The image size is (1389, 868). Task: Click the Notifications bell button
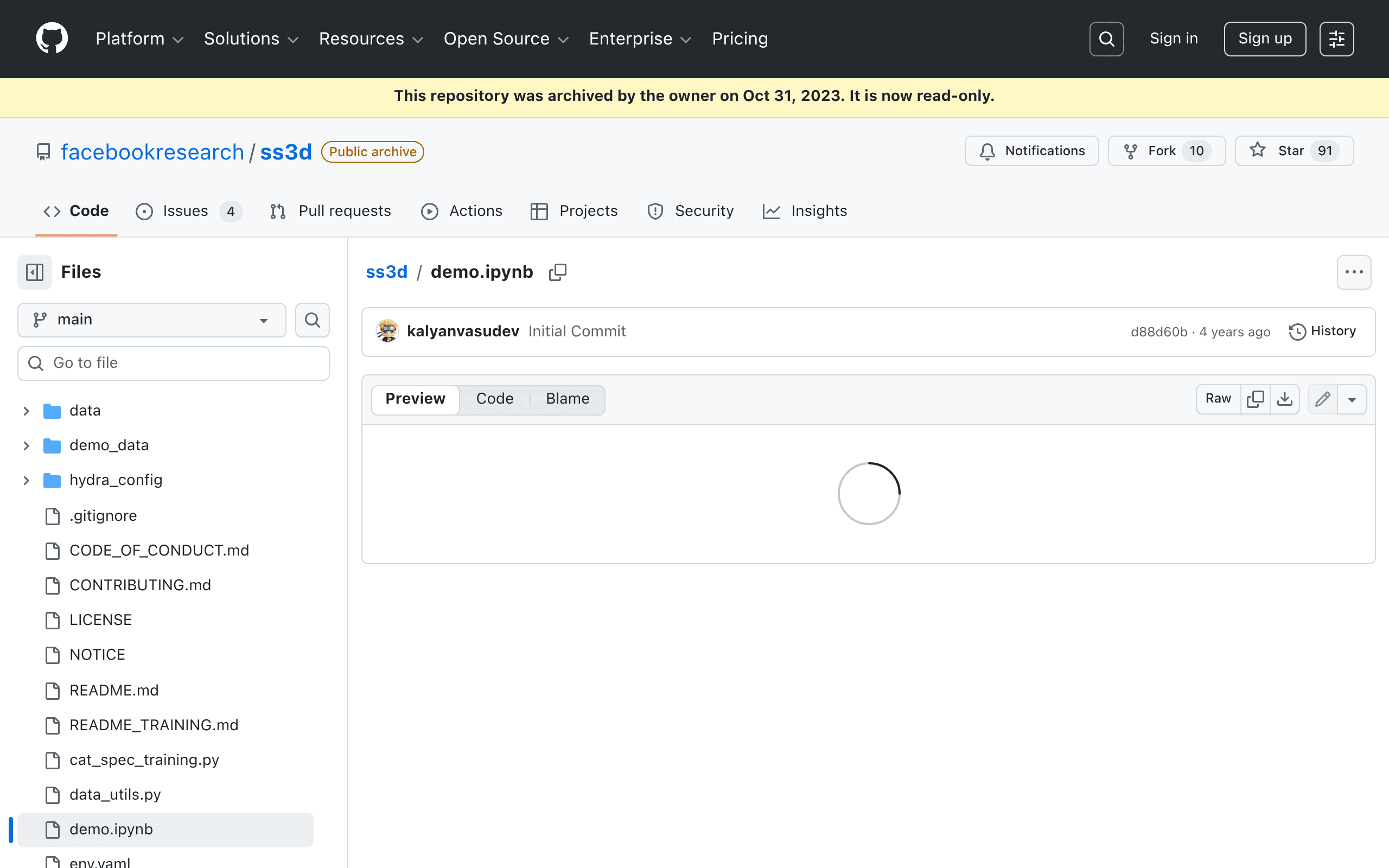click(1031, 151)
